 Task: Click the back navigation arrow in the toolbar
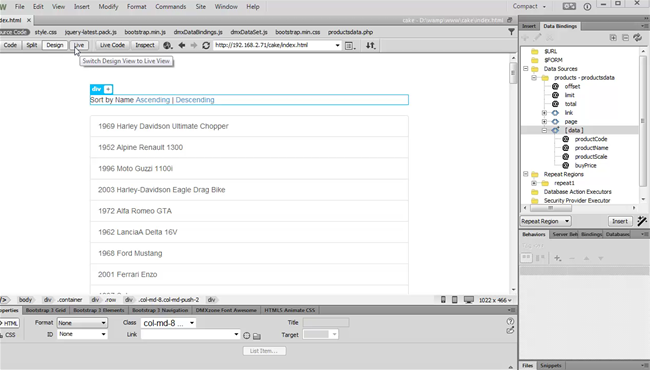(x=182, y=46)
